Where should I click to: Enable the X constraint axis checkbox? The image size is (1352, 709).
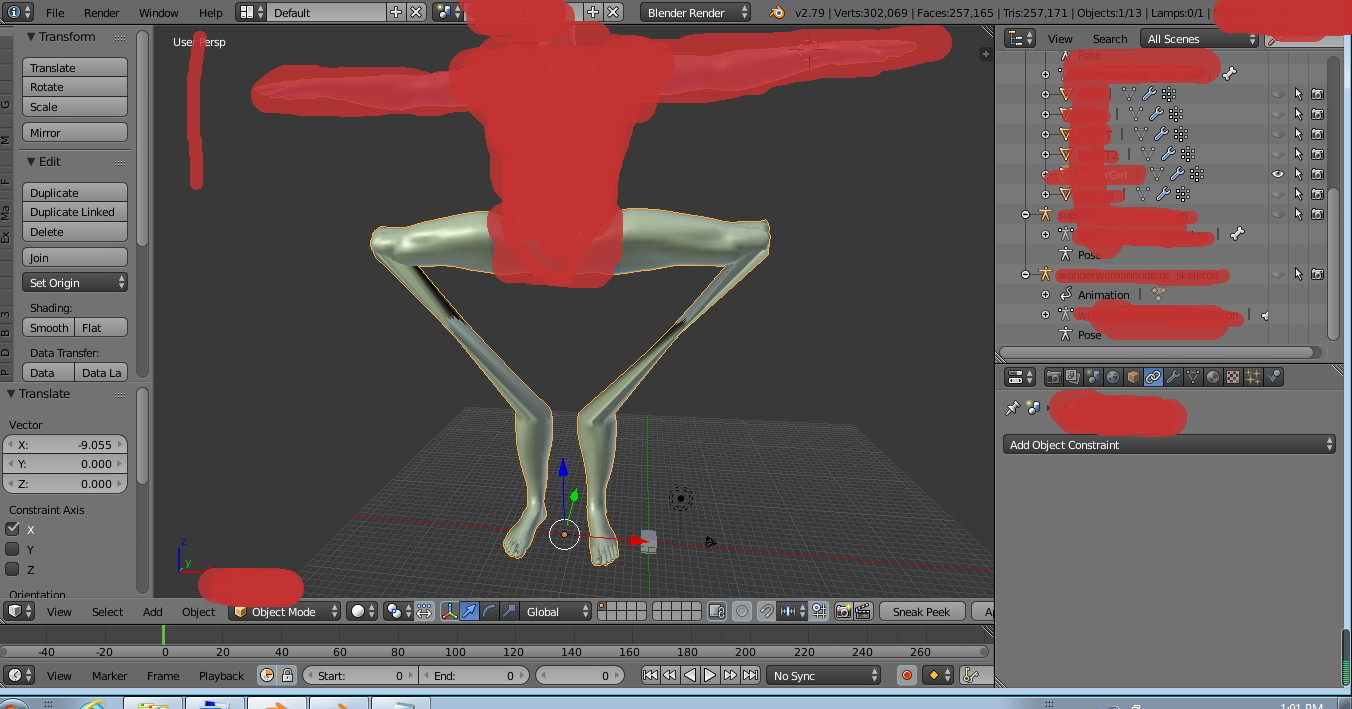click(x=13, y=529)
